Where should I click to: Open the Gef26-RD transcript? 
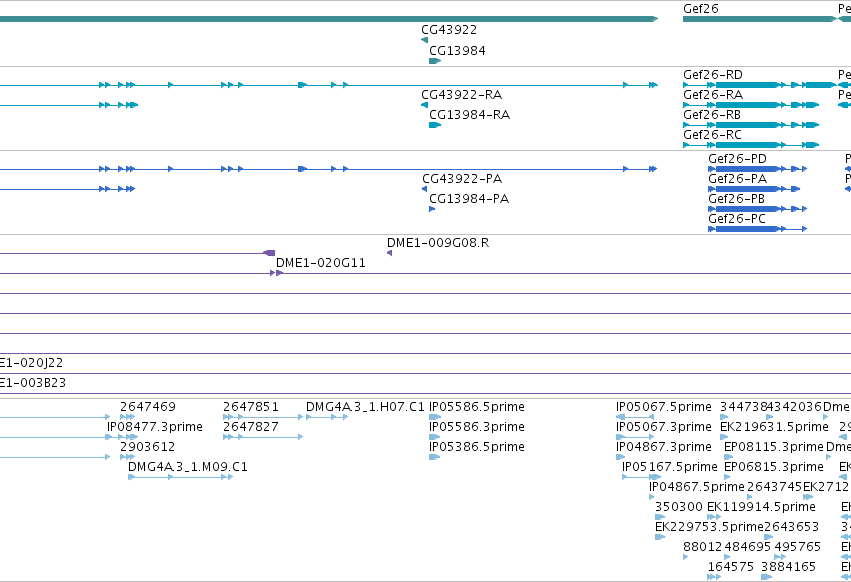click(x=760, y=85)
